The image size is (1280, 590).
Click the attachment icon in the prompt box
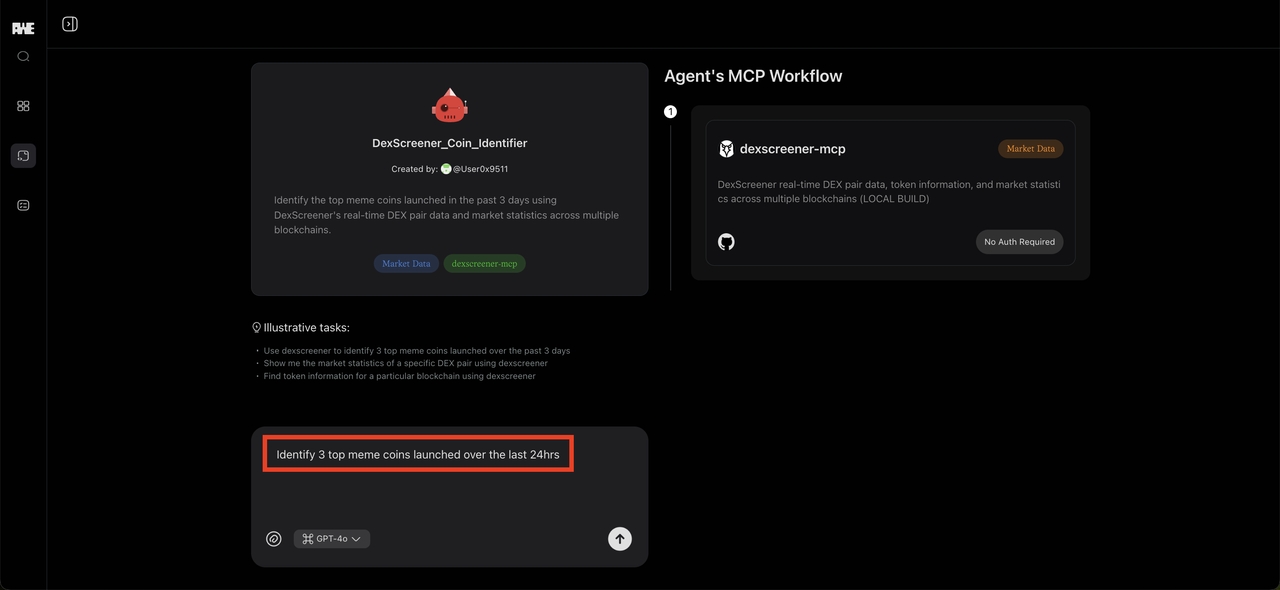coord(274,539)
